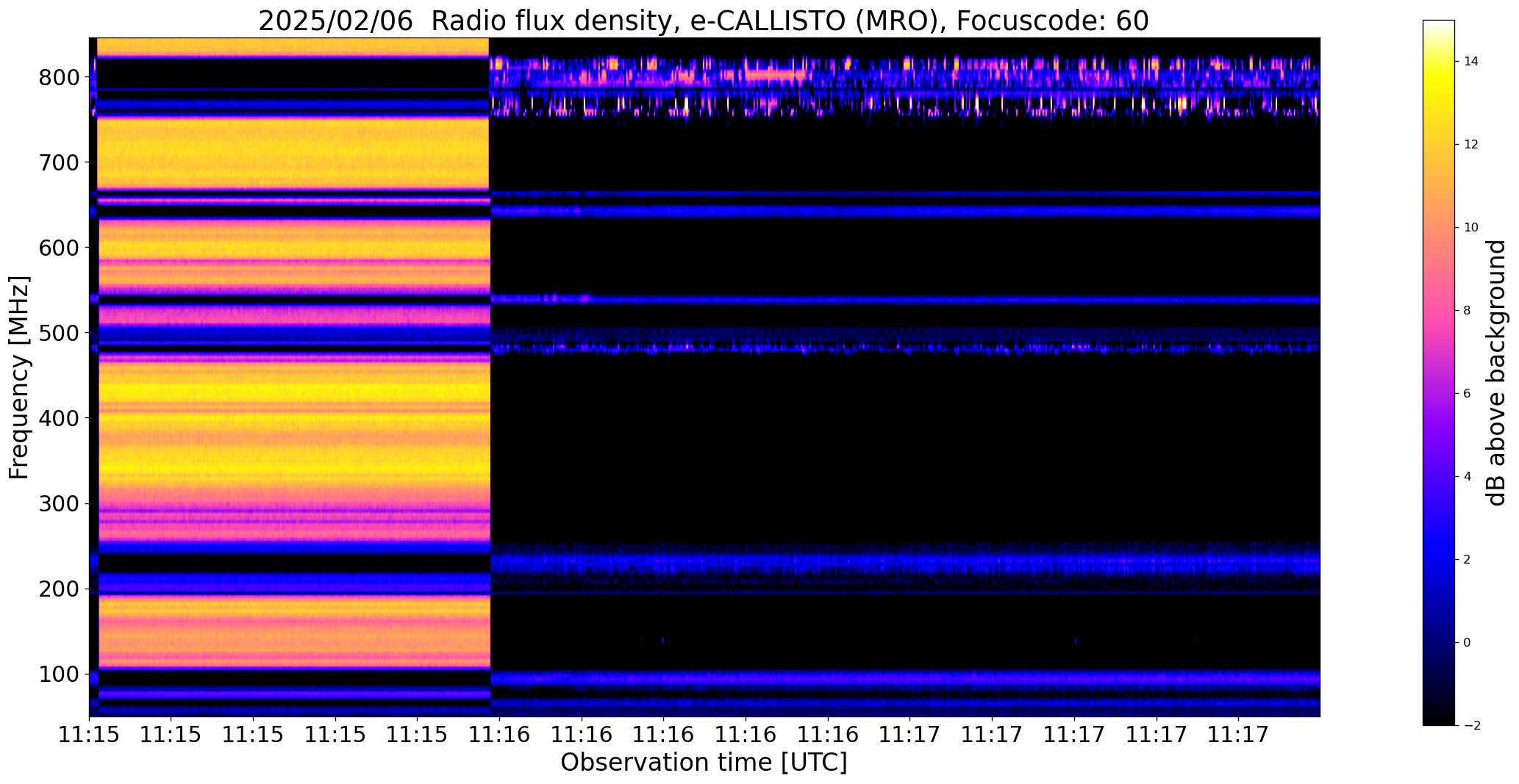Click the last 11:17 time tick label

click(x=1239, y=734)
